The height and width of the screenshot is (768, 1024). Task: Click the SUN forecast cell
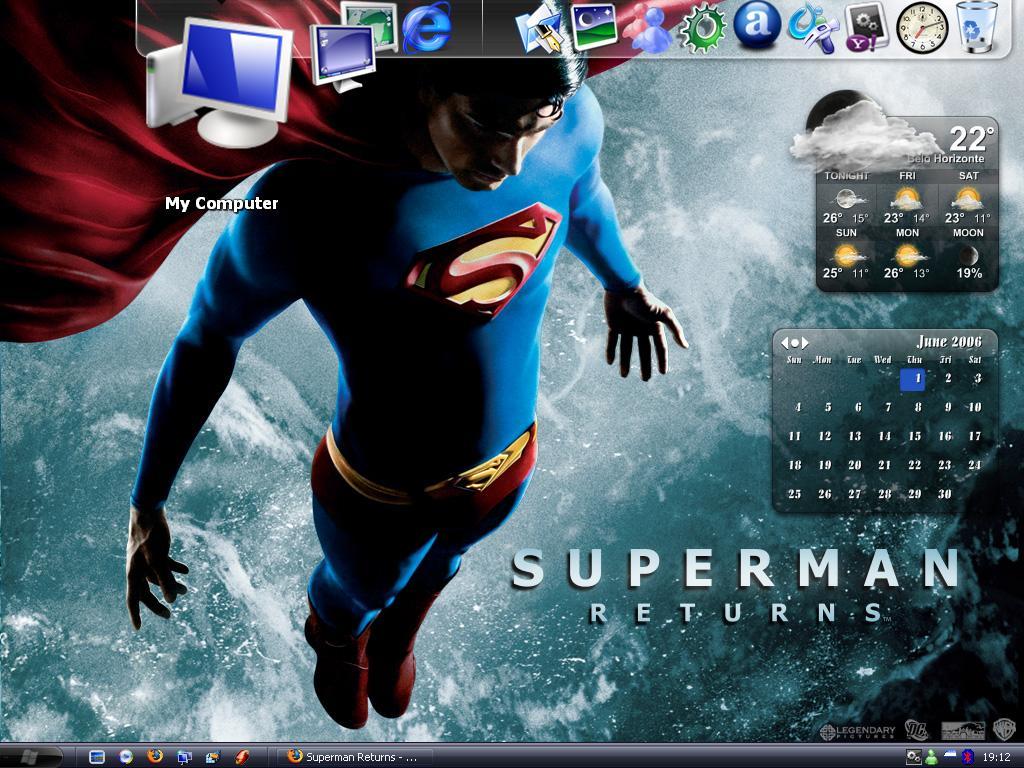coord(846,254)
